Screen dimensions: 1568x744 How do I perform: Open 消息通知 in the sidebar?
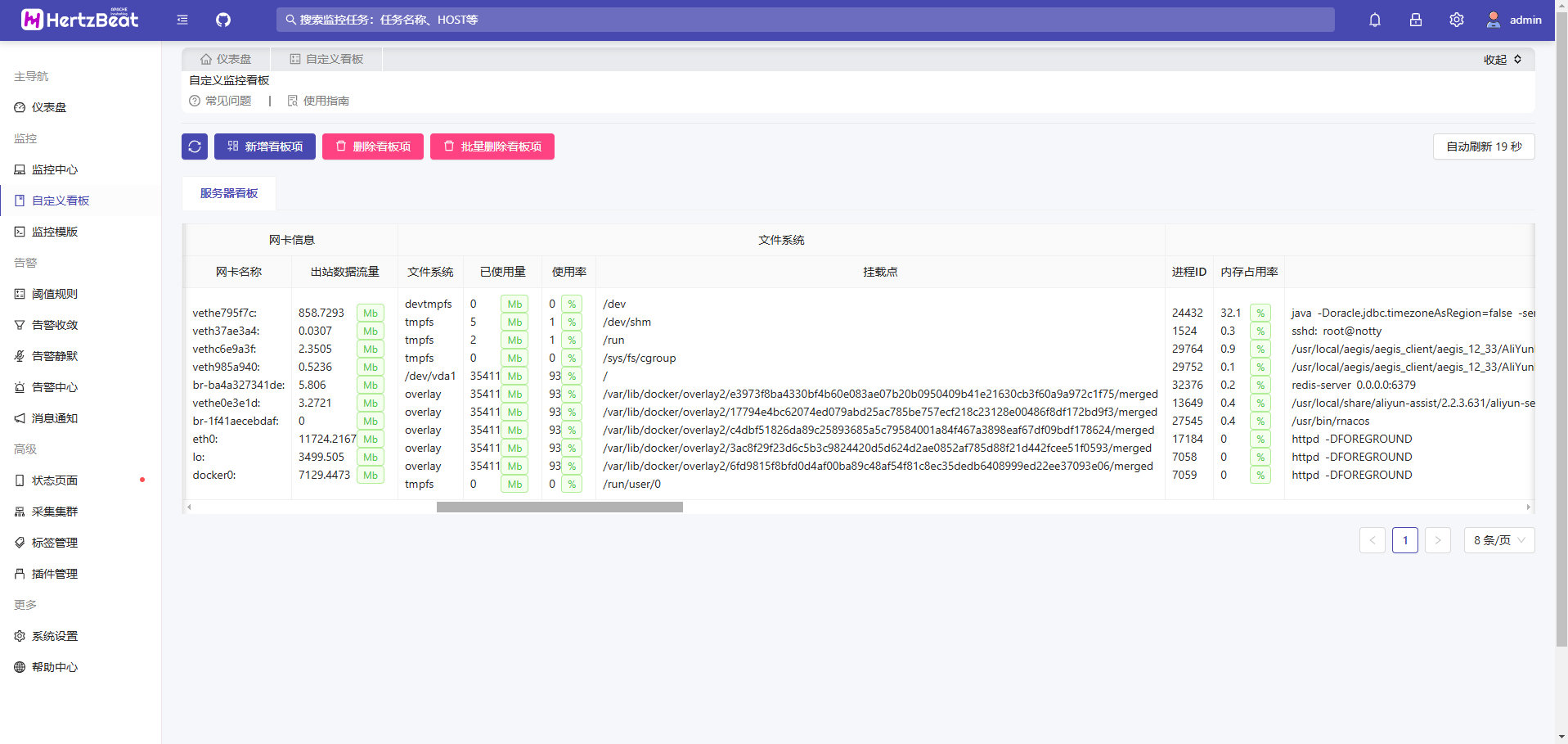[80, 418]
